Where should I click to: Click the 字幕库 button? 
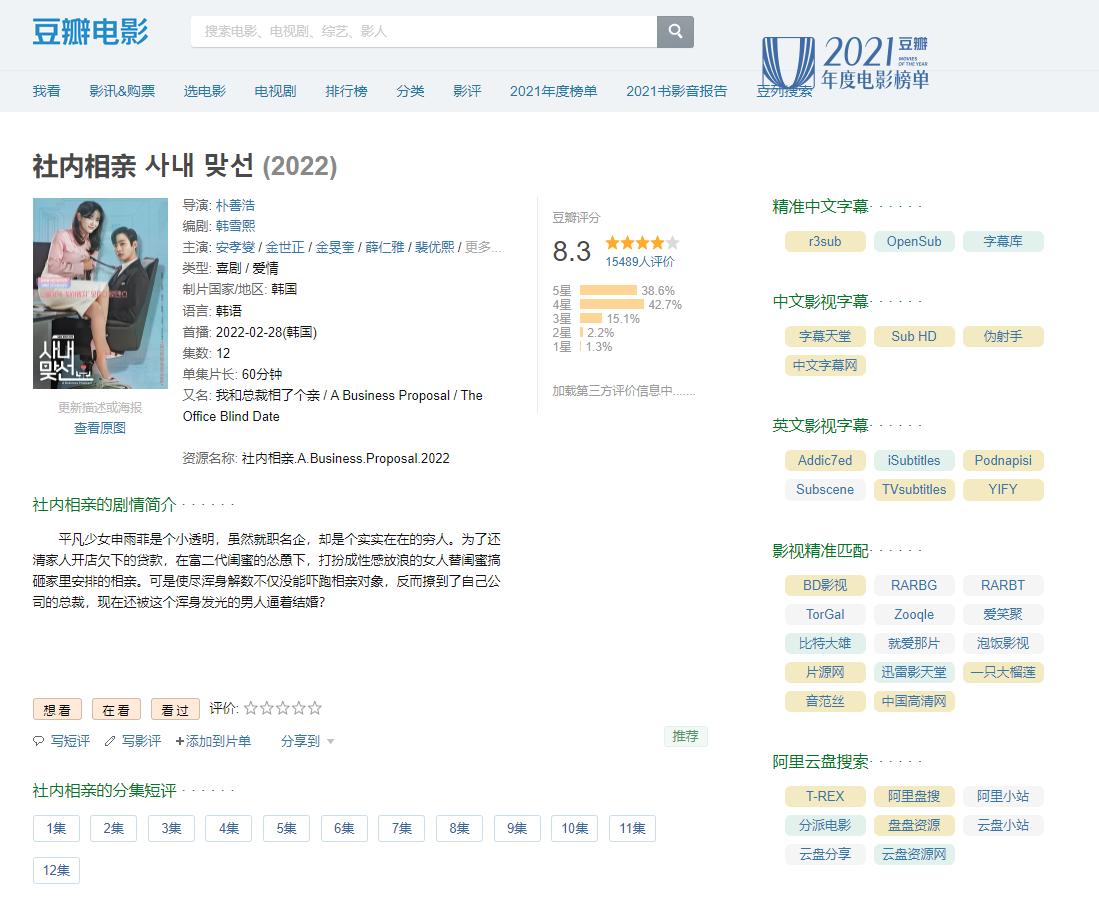[1003, 241]
